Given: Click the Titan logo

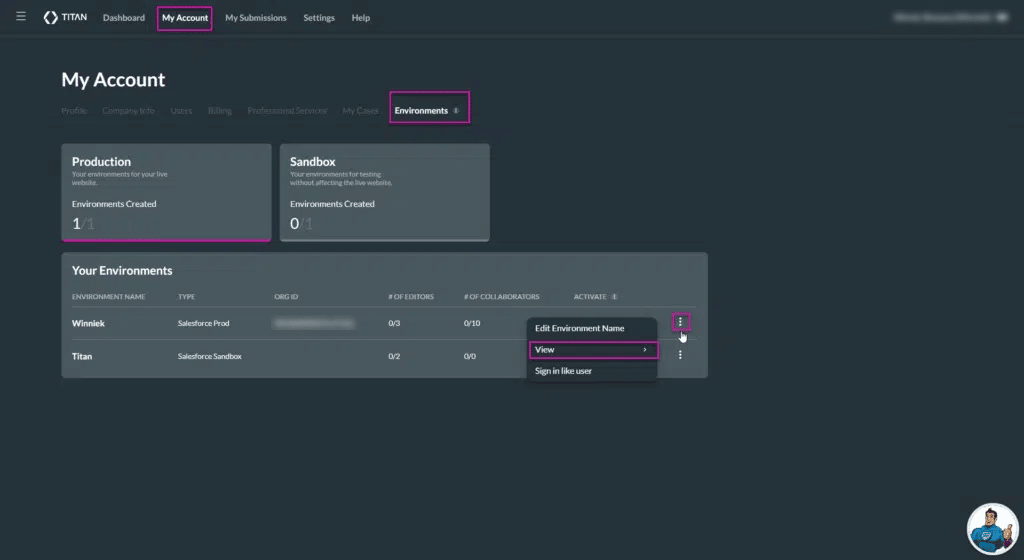Looking at the screenshot, I should click(x=65, y=18).
